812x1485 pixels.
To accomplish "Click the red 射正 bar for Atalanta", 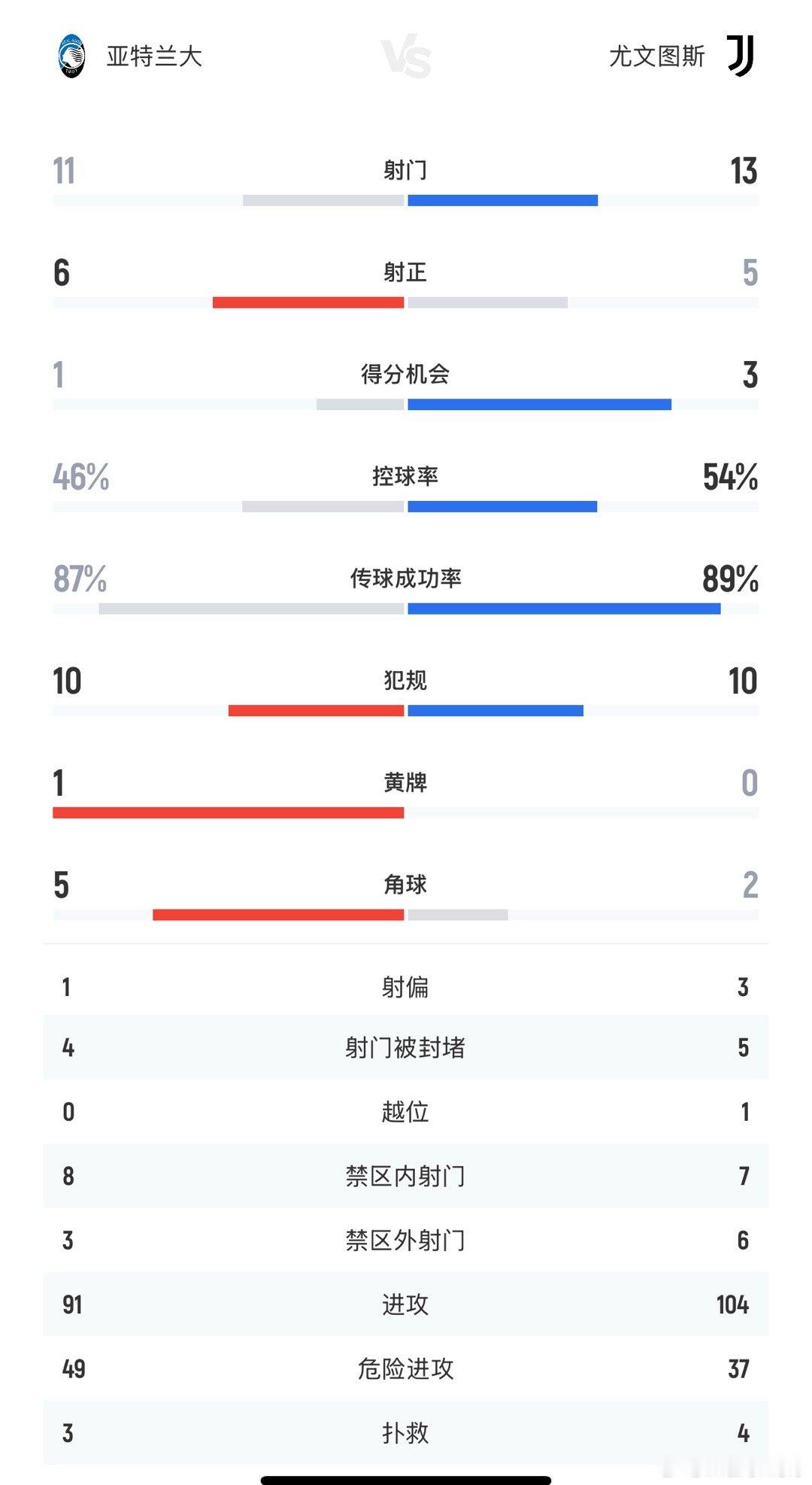I will 308,302.
